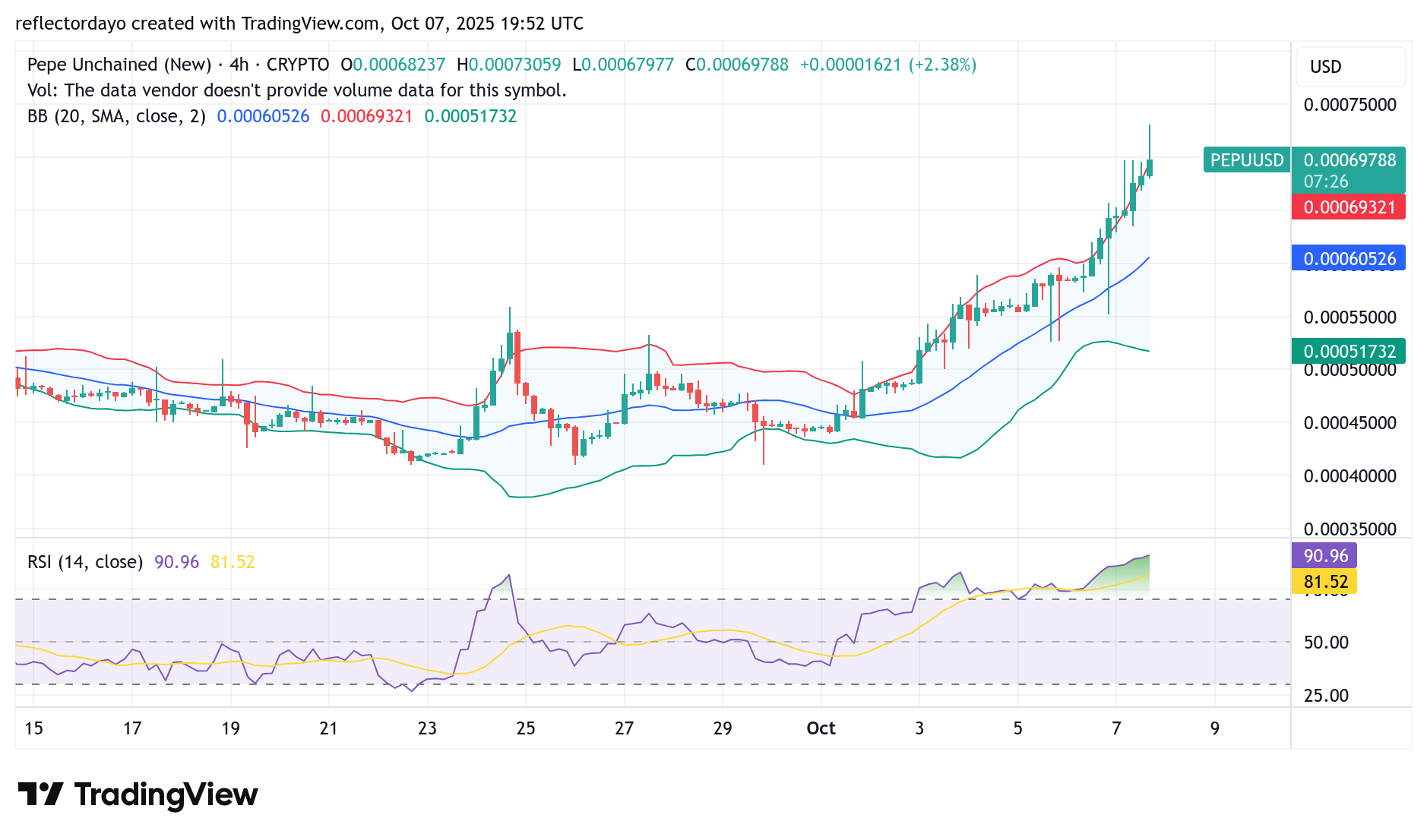Click the red 0.00069321 price axis label
The height and width of the screenshot is (840, 1427).
[1349, 207]
